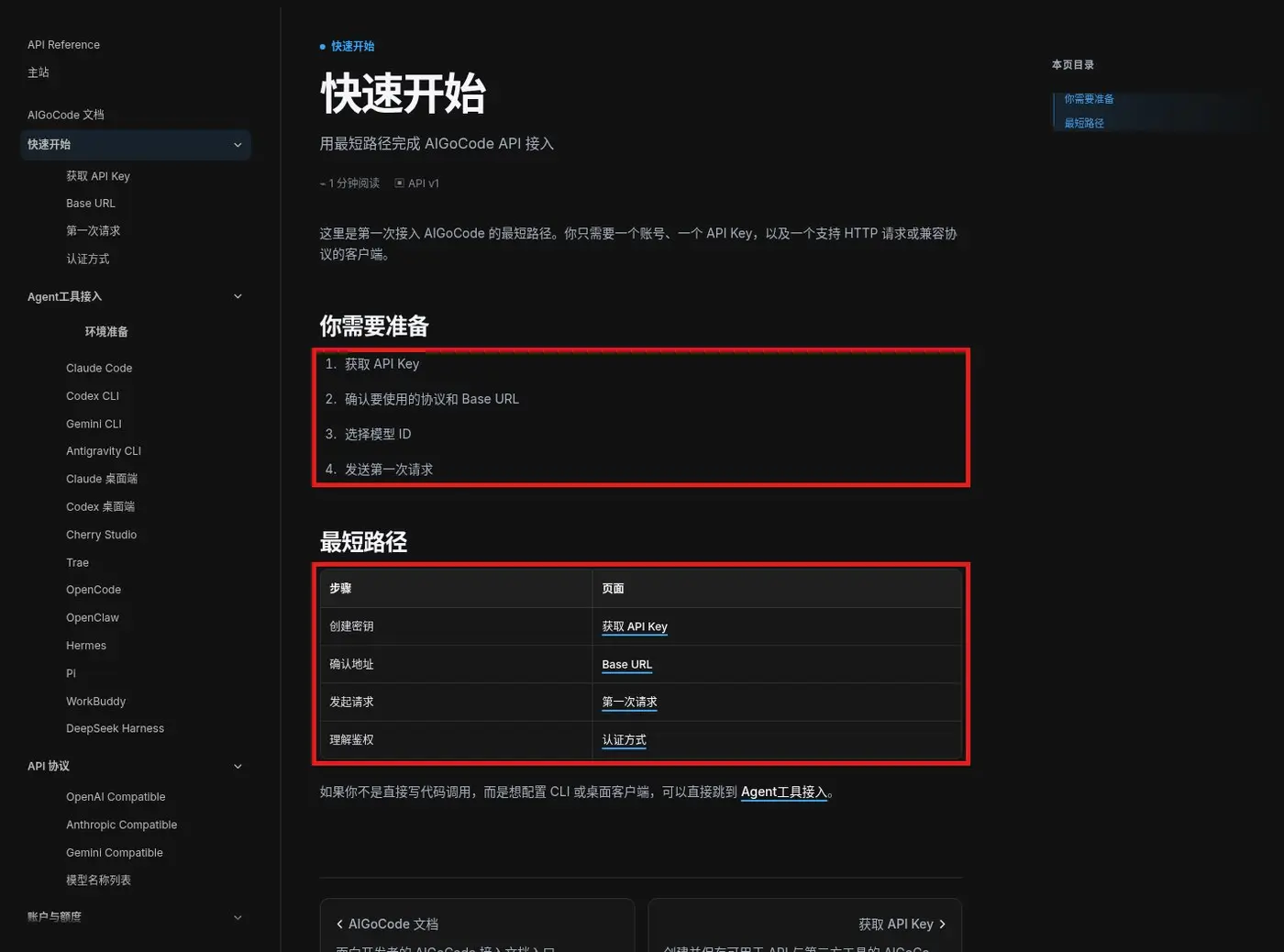Open API Reference in the sidebar
1284x952 pixels.
coord(63,45)
